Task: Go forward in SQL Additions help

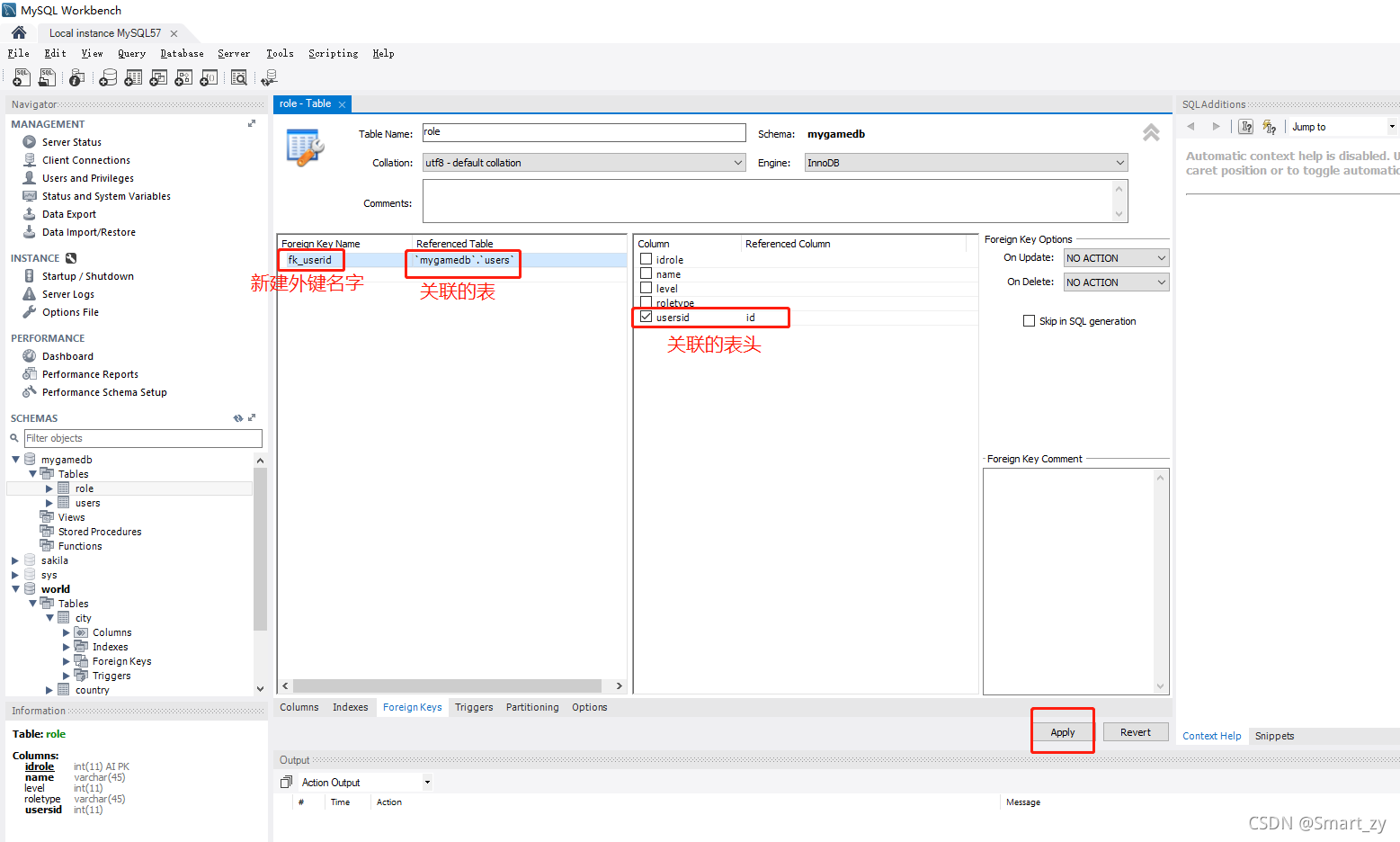Action: click(x=1217, y=127)
